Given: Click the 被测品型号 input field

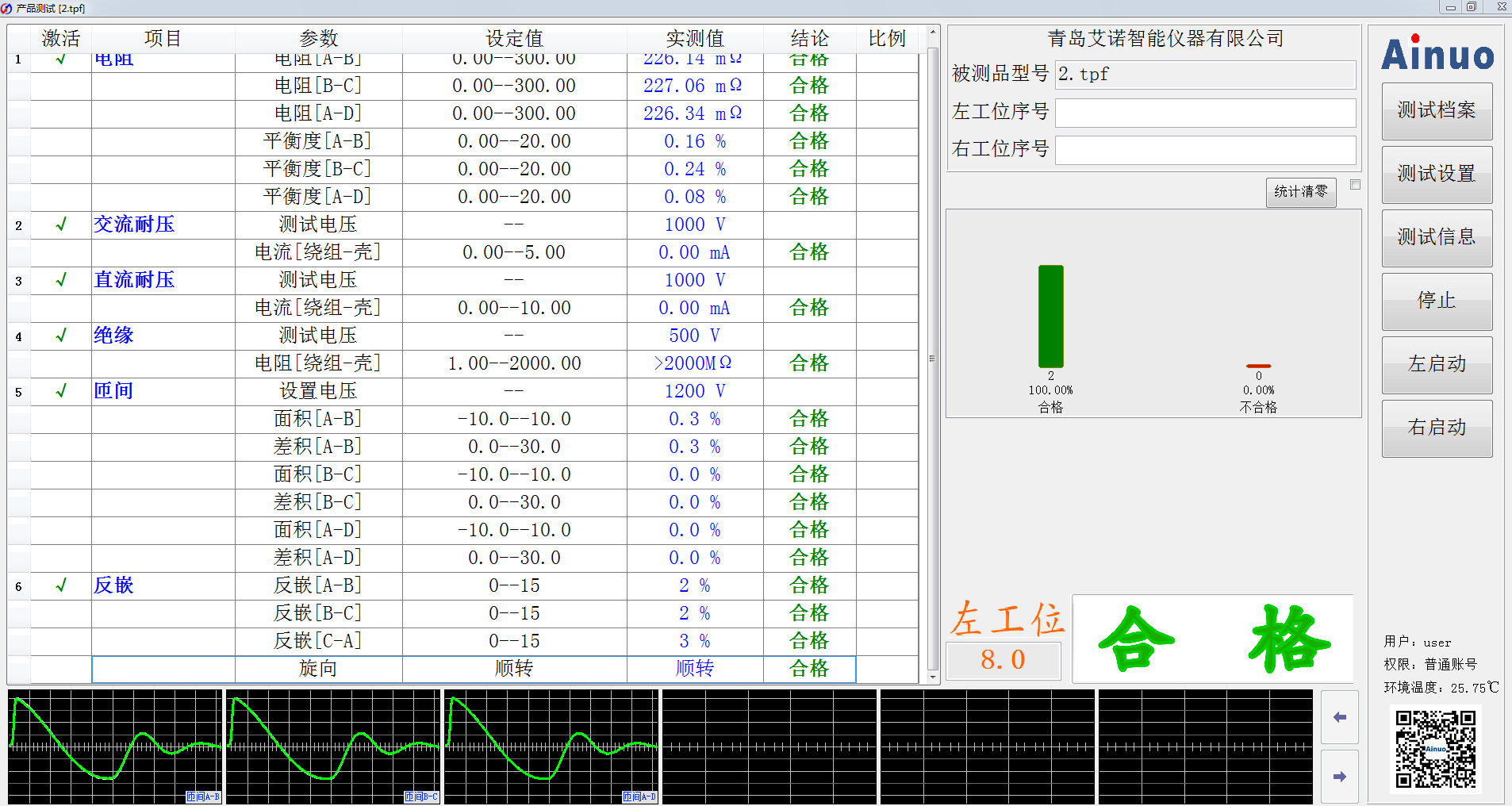Looking at the screenshot, I should pos(1204,74).
